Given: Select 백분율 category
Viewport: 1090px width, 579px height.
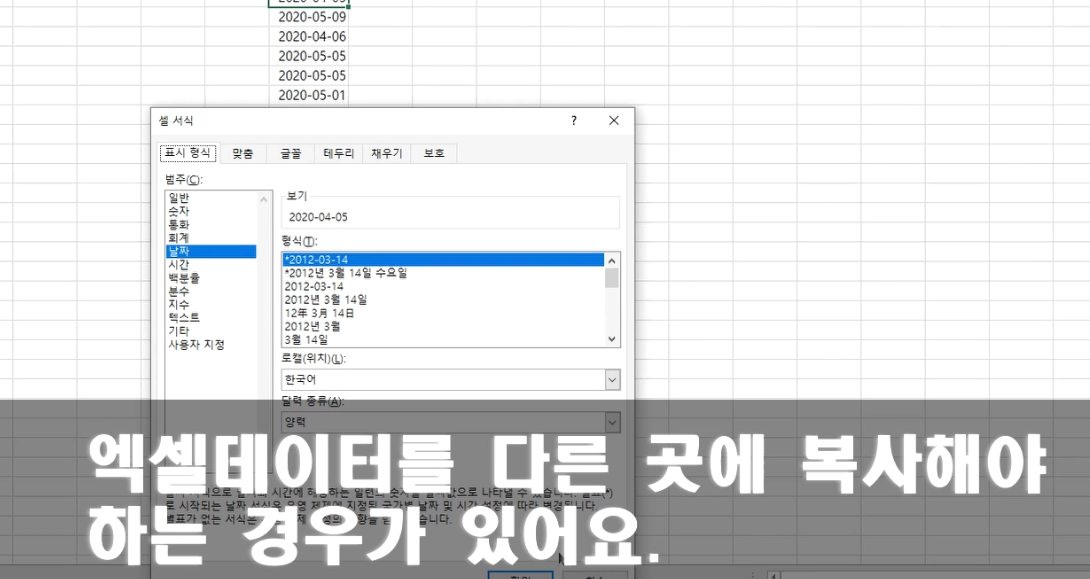Looking at the screenshot, I should click(211, 278).
